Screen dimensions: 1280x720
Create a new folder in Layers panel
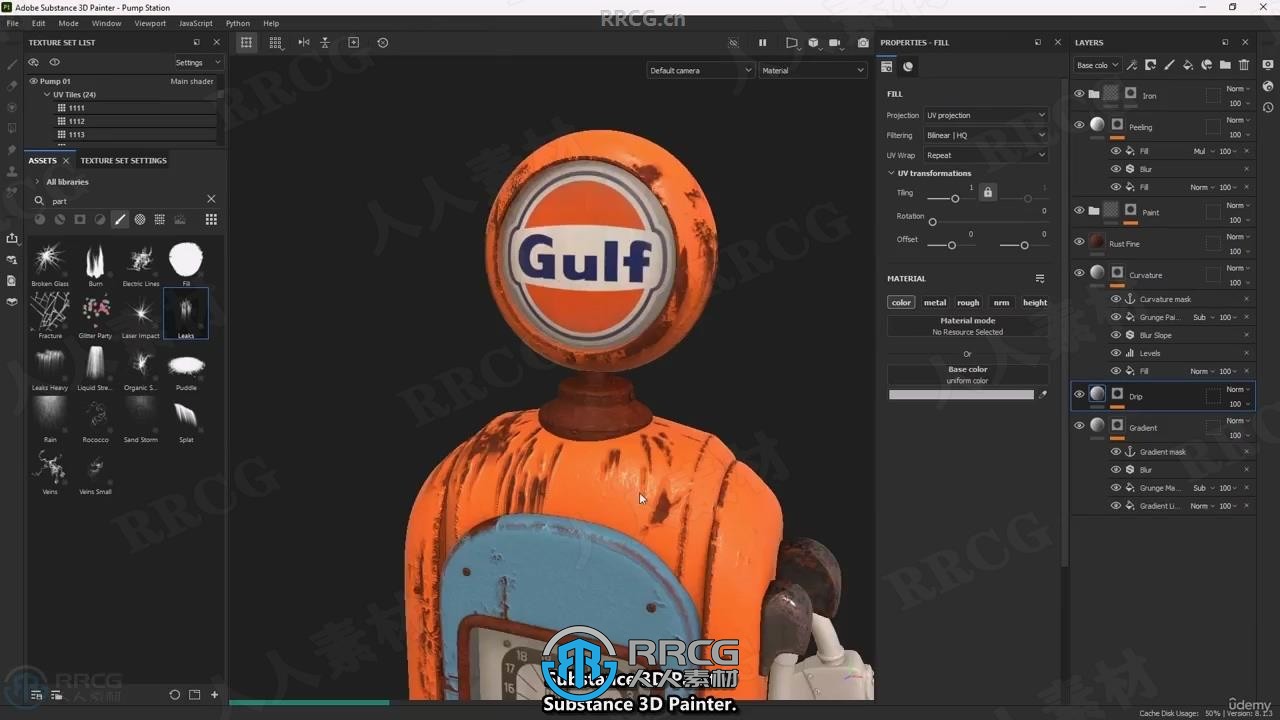[x=1225, y=65]
